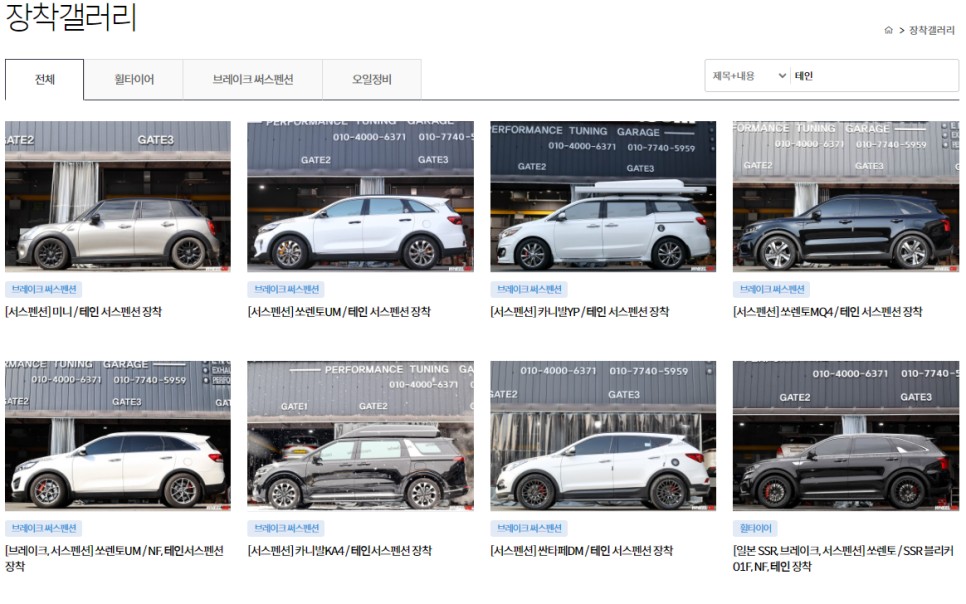Open the black 쏘렌토MQ4 thumbnail
Screen dimensions: 966x604
(x=845, y=196)
